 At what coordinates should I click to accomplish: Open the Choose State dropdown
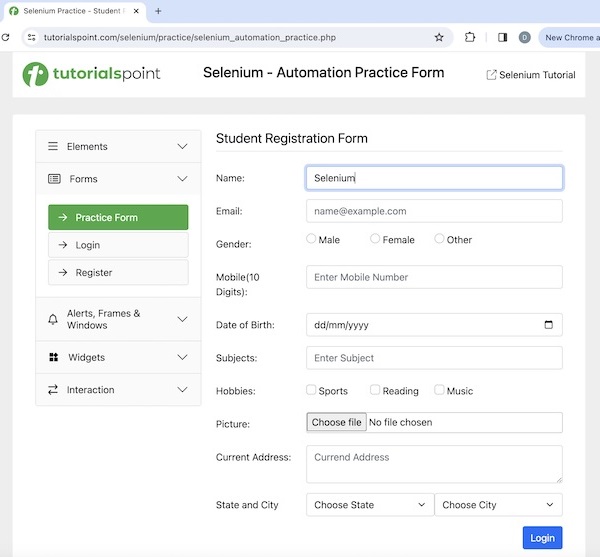tap(369, 505)
